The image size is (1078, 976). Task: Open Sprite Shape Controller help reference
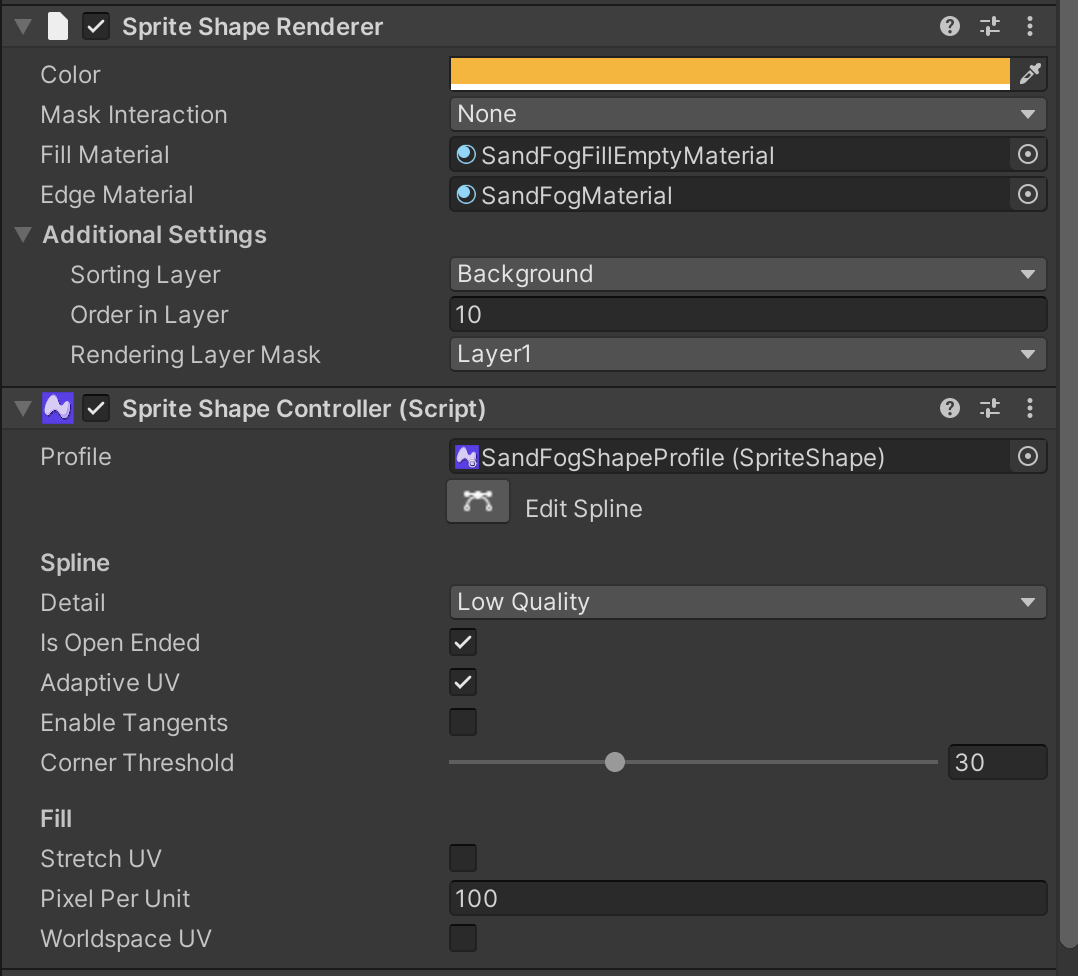[950, 408]
